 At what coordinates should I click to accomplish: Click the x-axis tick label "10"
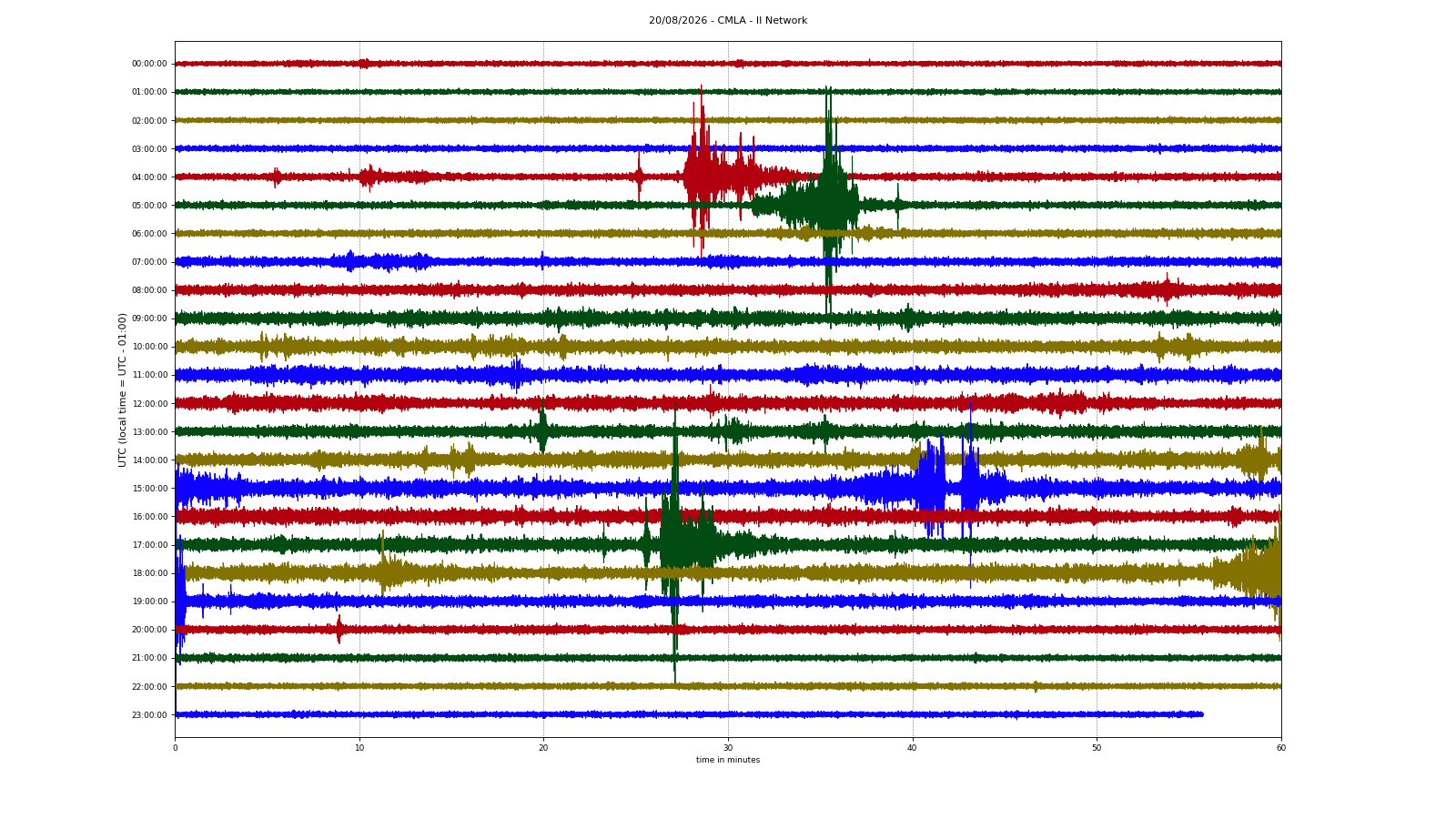click(x=359, y=748)
